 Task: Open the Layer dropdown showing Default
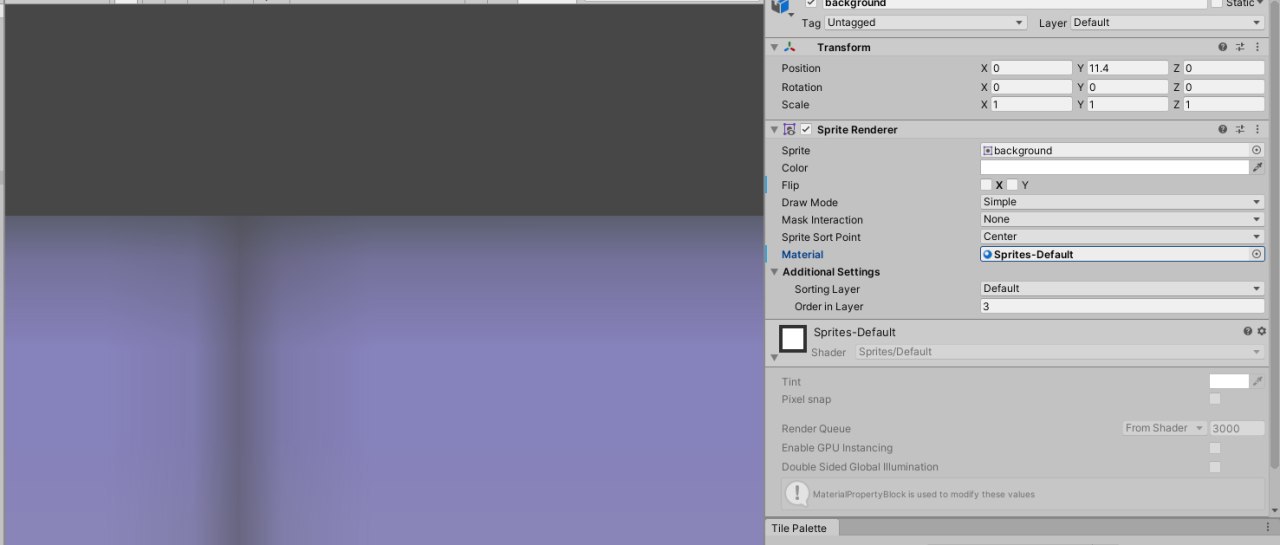point(1168,22)
